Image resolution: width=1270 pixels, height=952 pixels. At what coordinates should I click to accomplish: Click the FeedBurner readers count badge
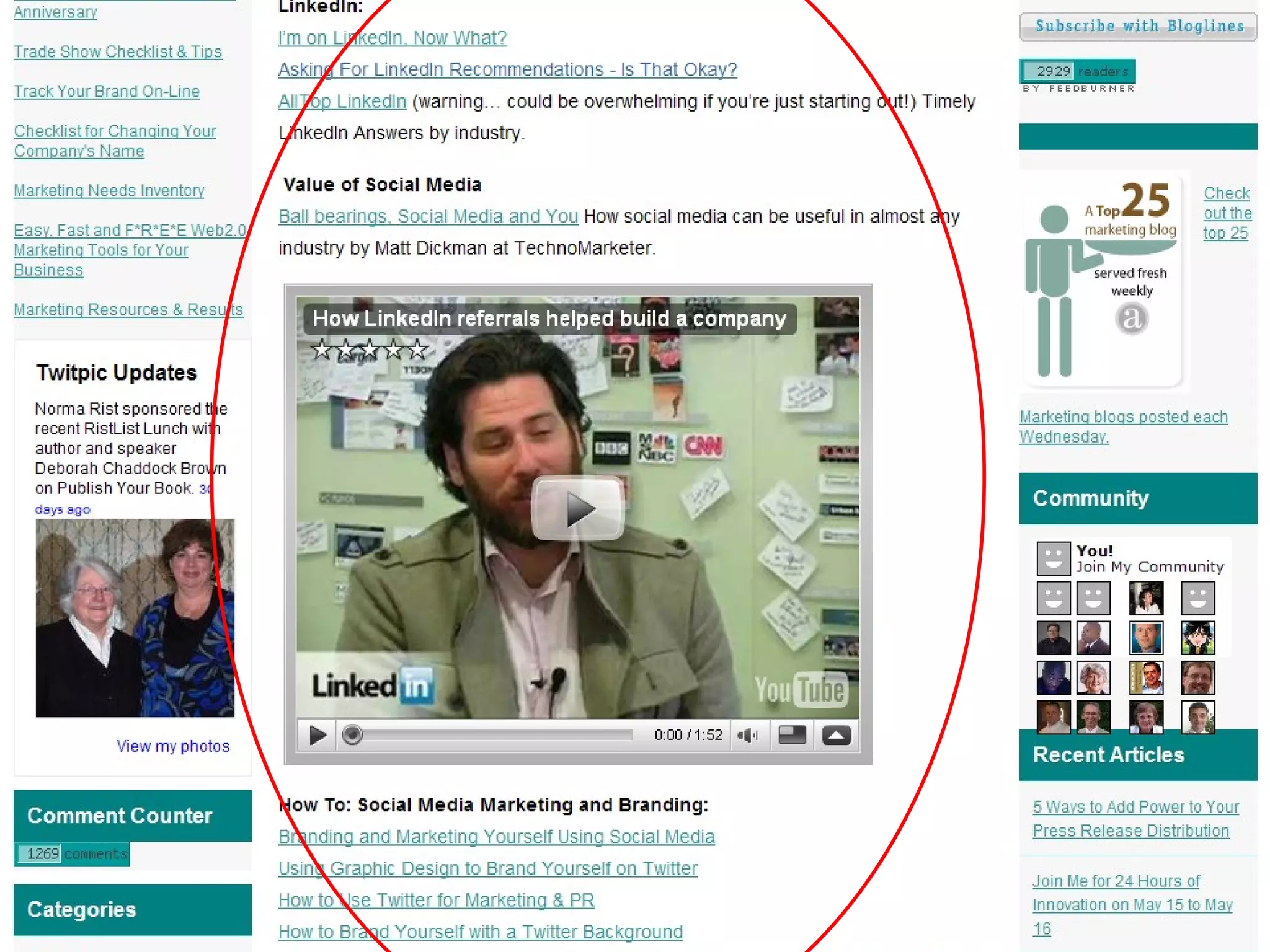tap(1077, 71)
